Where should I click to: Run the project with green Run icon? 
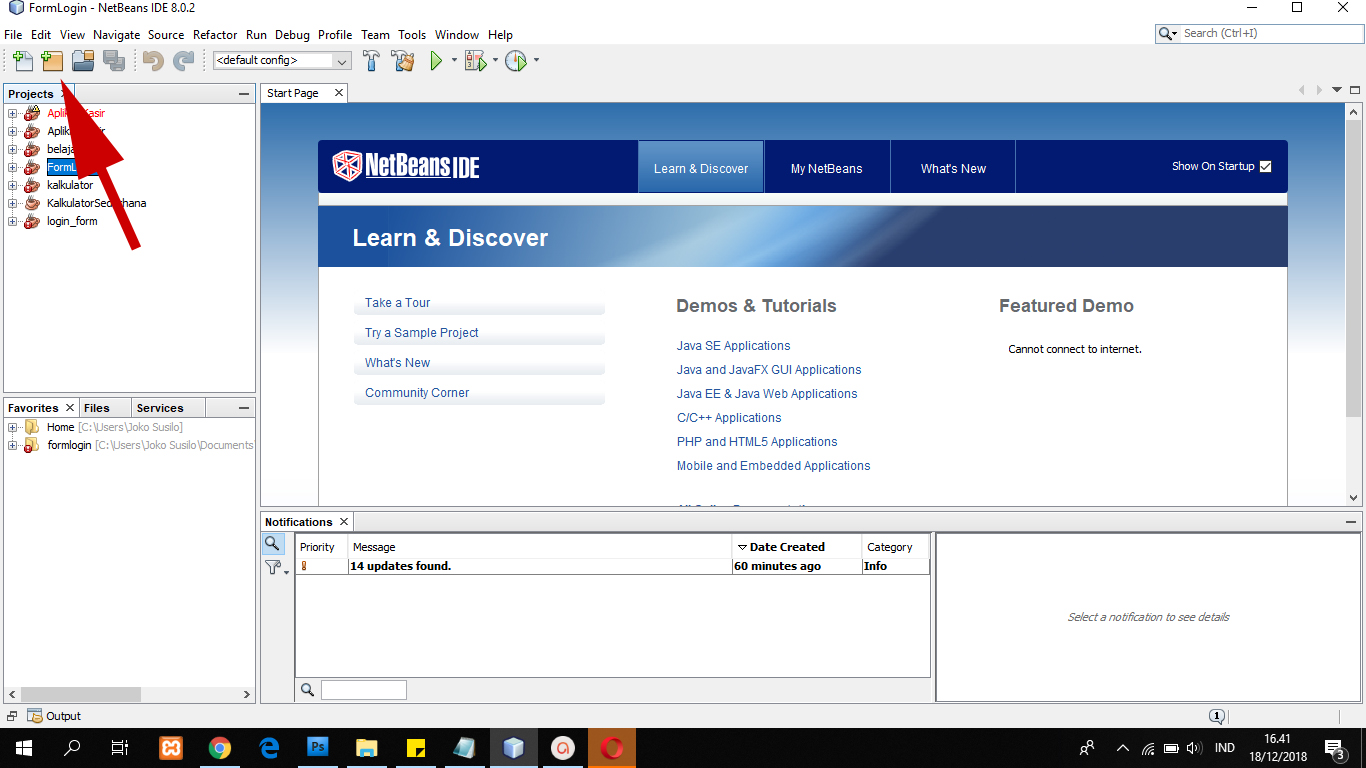click(x=438, y=61)
